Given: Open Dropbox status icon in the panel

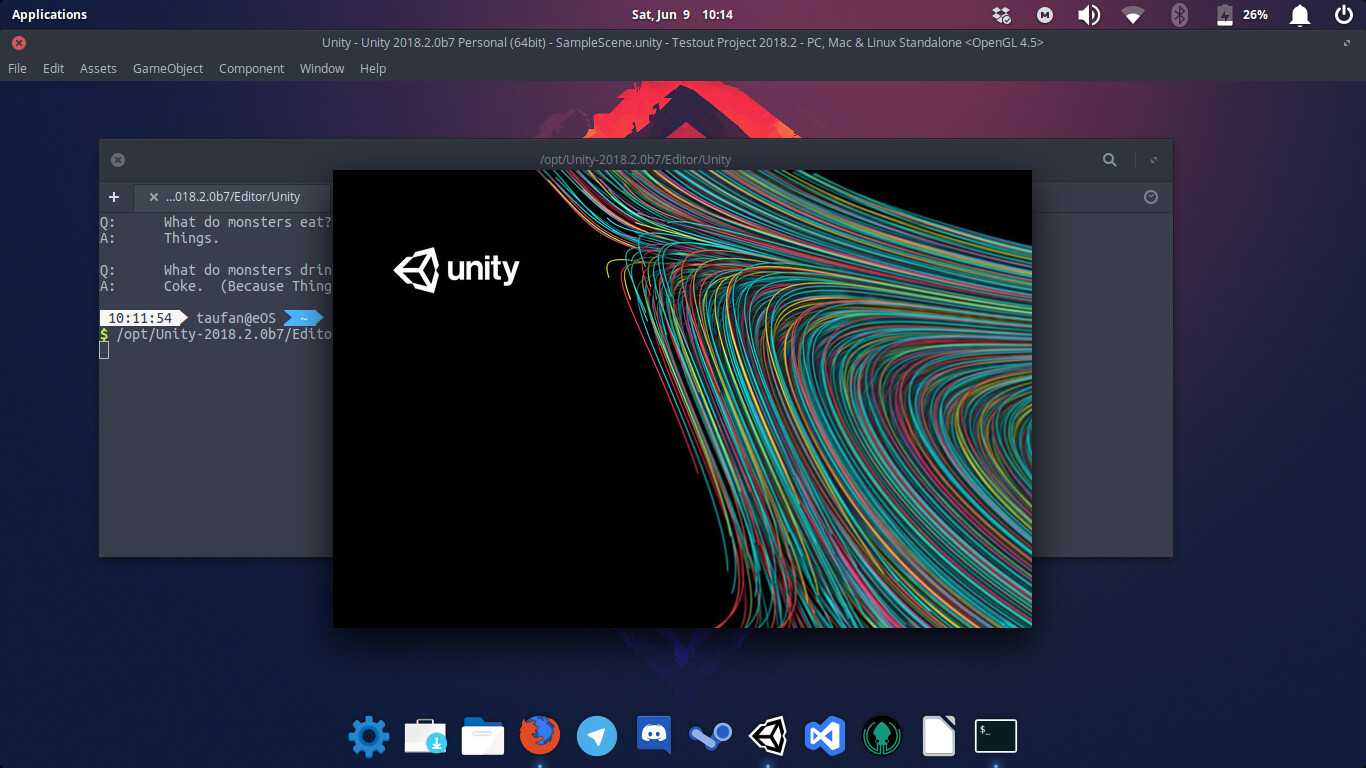Looking at the screenshot, I should (x=999, y=15).
